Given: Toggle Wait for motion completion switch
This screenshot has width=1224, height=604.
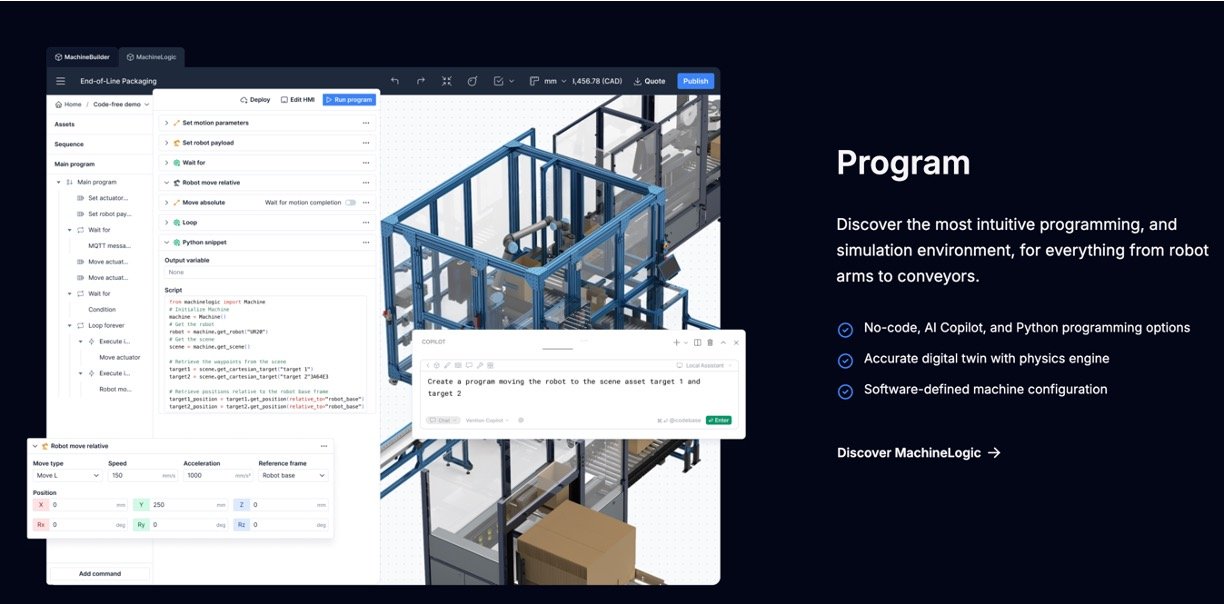Looking at the screenshot, I should 350,203.
